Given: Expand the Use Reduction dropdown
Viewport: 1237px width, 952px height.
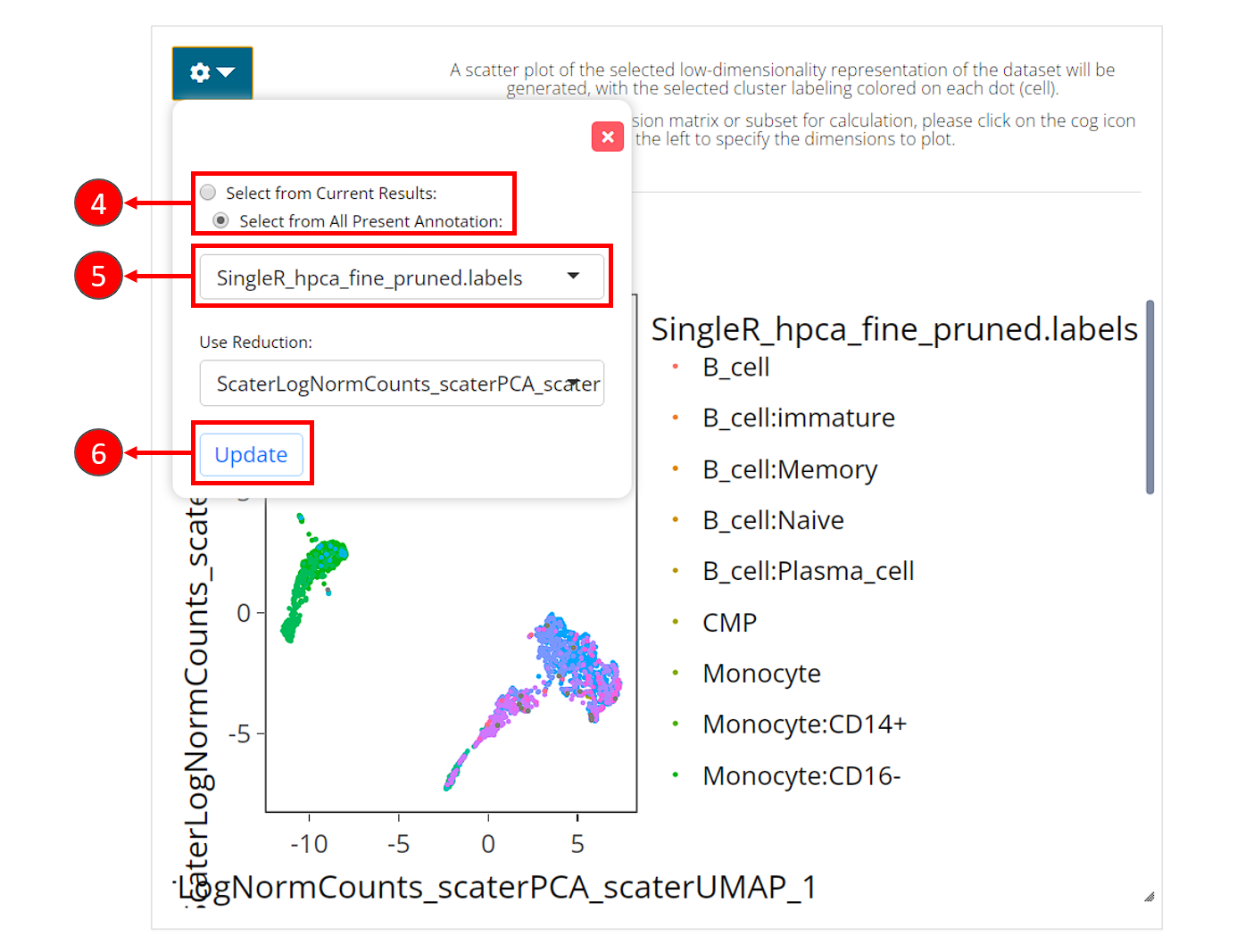Looking at the screenshot, I should (401, 384).
